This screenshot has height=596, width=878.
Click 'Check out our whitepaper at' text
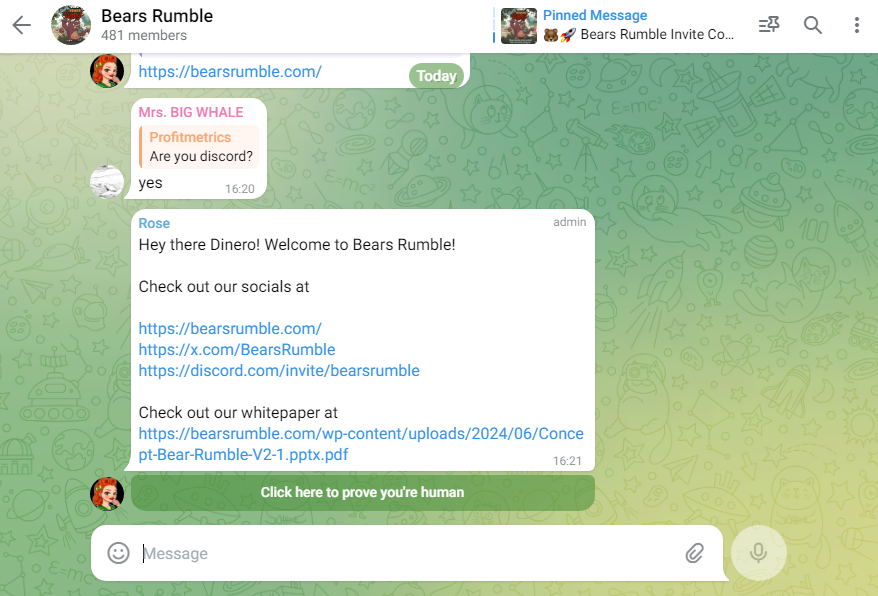pyautogui.click(x=238, y=413)
